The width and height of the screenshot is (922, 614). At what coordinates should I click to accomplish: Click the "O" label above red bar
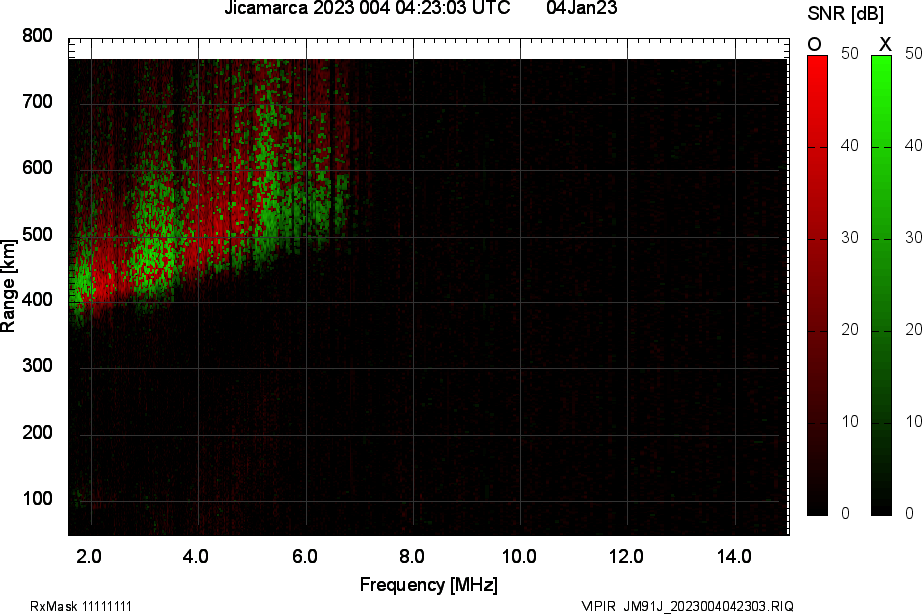pyautogui.click(x=815, y=44)
